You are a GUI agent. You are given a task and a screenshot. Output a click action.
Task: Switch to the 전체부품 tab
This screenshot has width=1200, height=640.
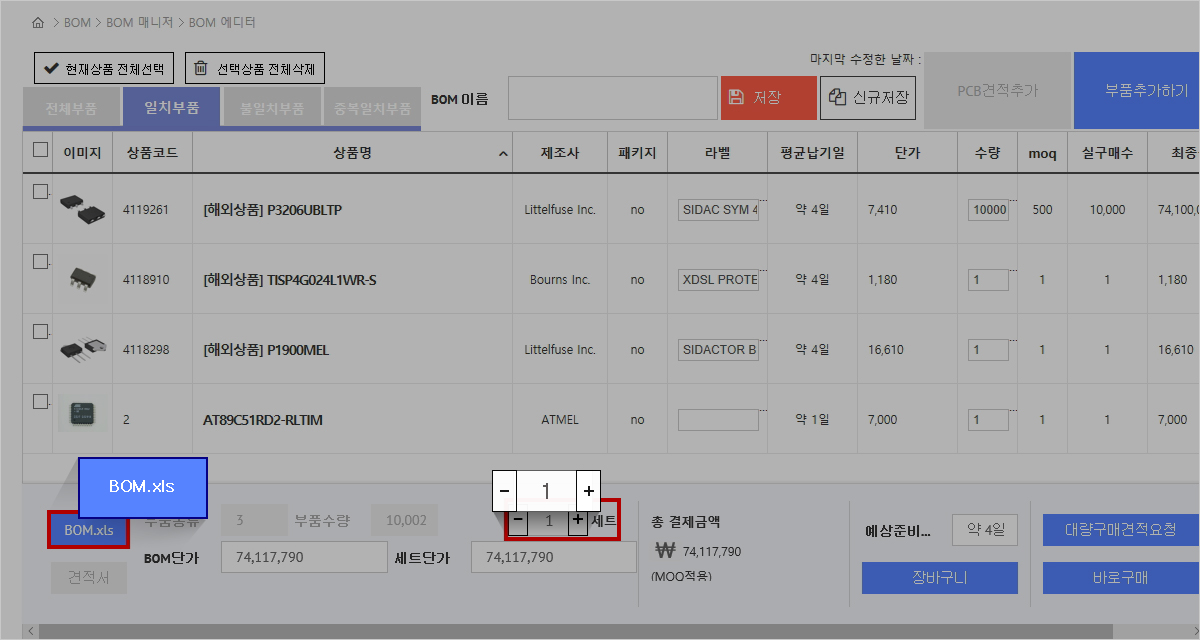click(x=71, y=108)
